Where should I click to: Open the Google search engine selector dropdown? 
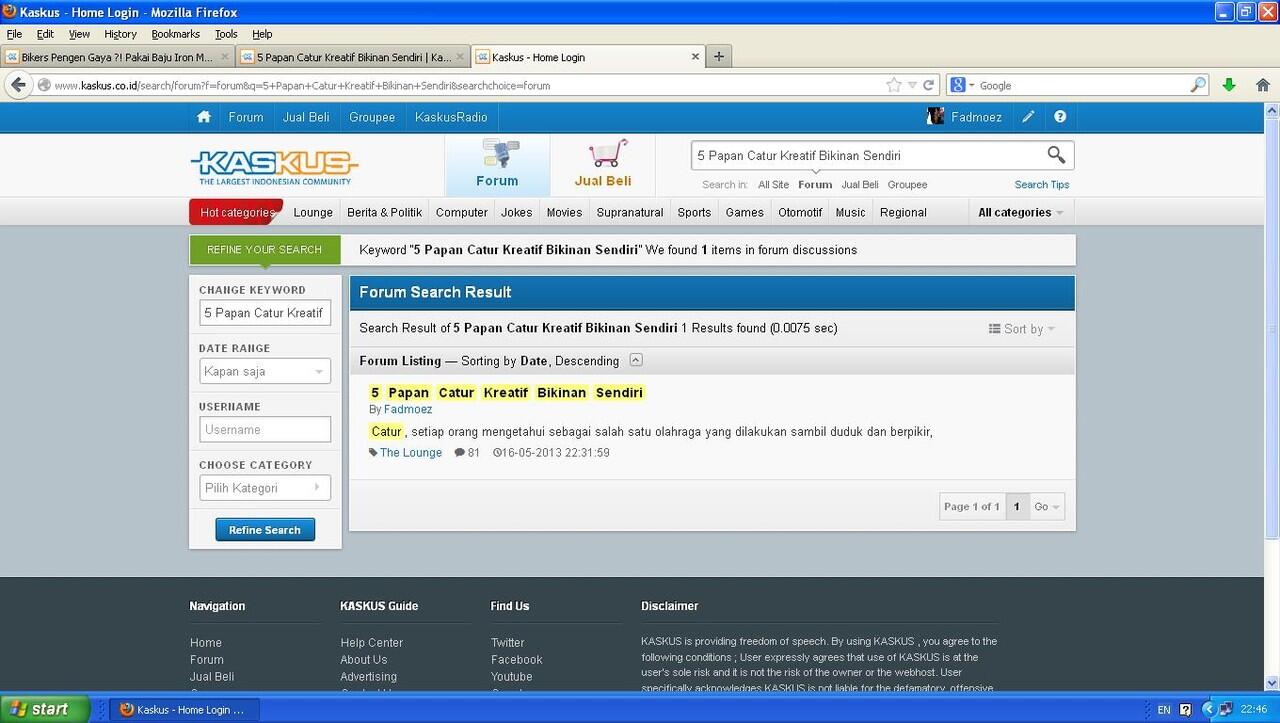point(962,85)
